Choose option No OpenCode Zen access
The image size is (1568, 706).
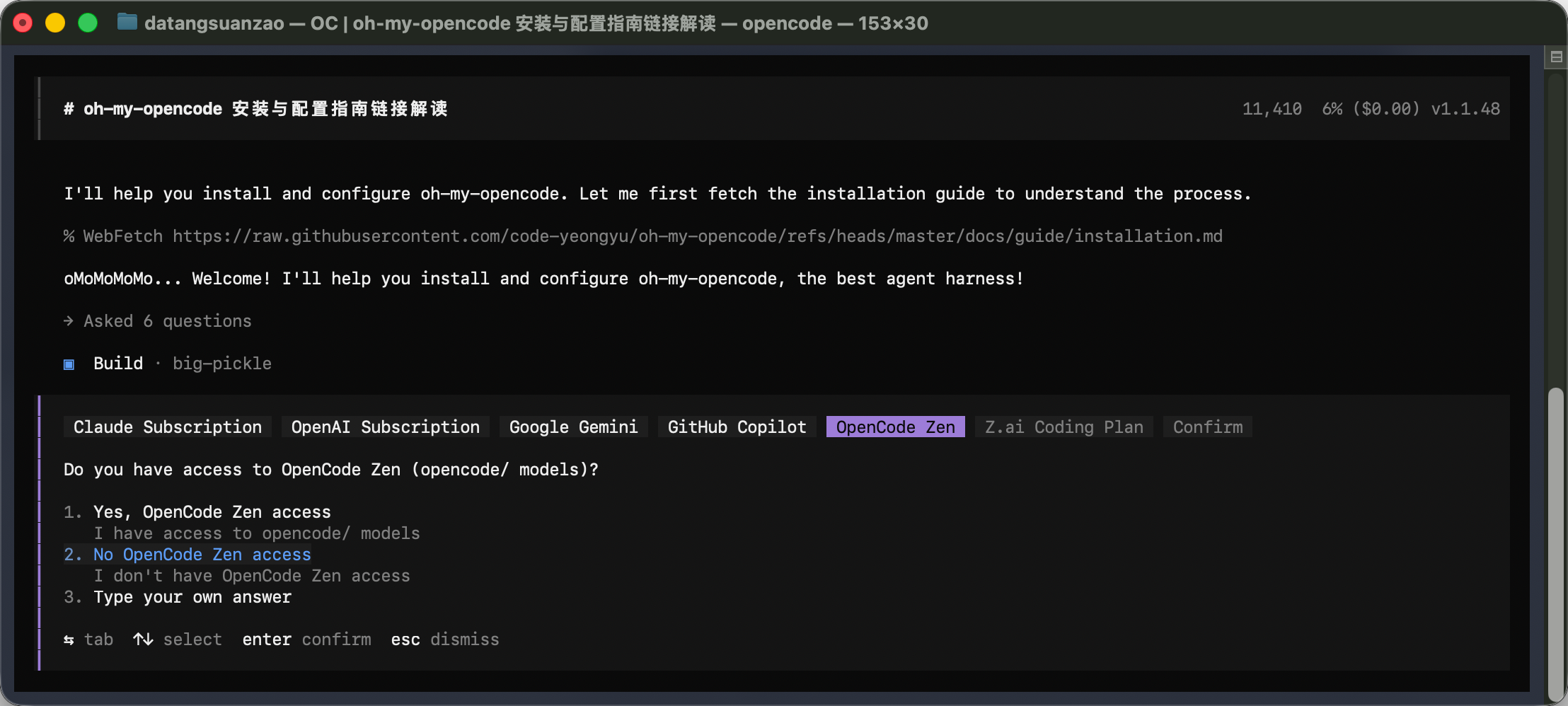(202, 554)
